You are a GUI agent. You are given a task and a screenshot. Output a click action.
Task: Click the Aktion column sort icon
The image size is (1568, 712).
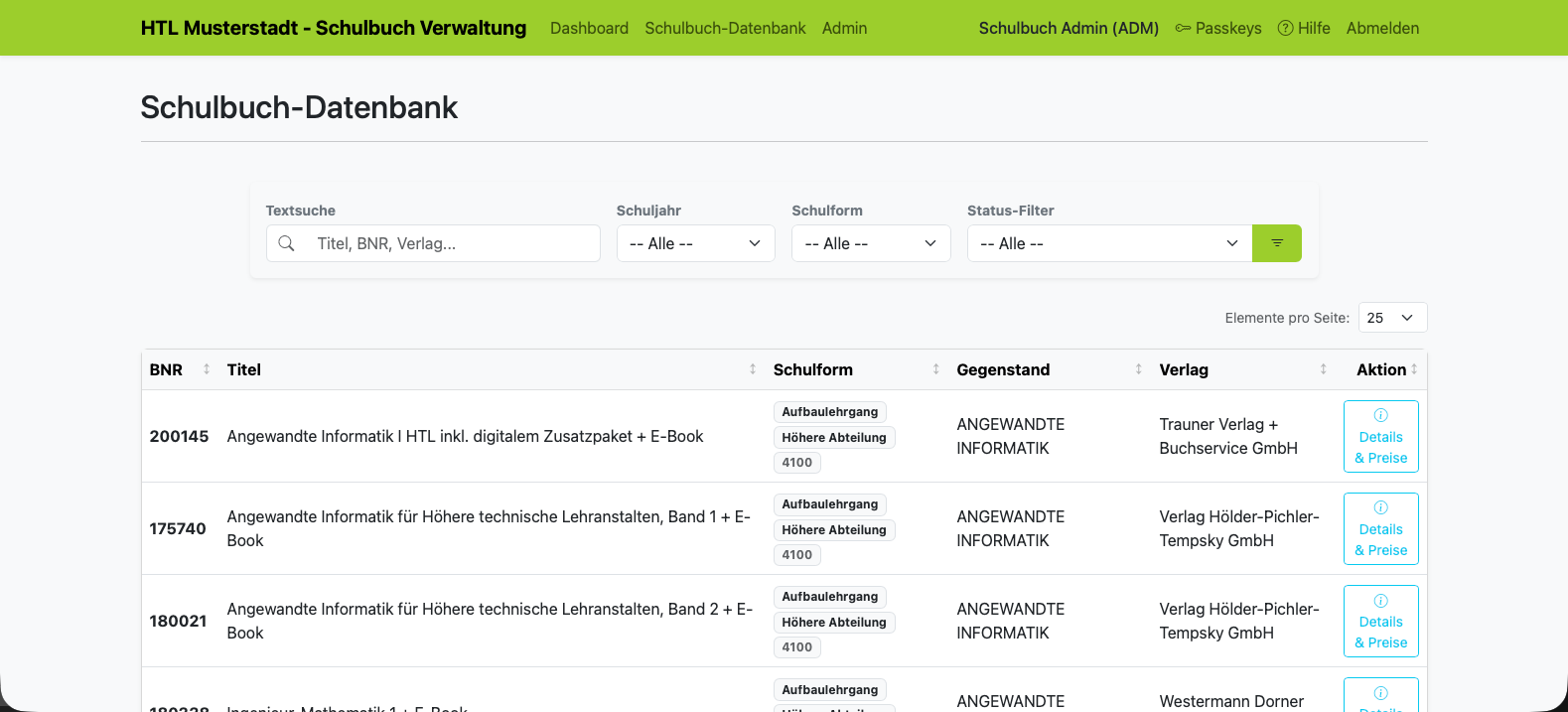click(x=1414, y=369)
